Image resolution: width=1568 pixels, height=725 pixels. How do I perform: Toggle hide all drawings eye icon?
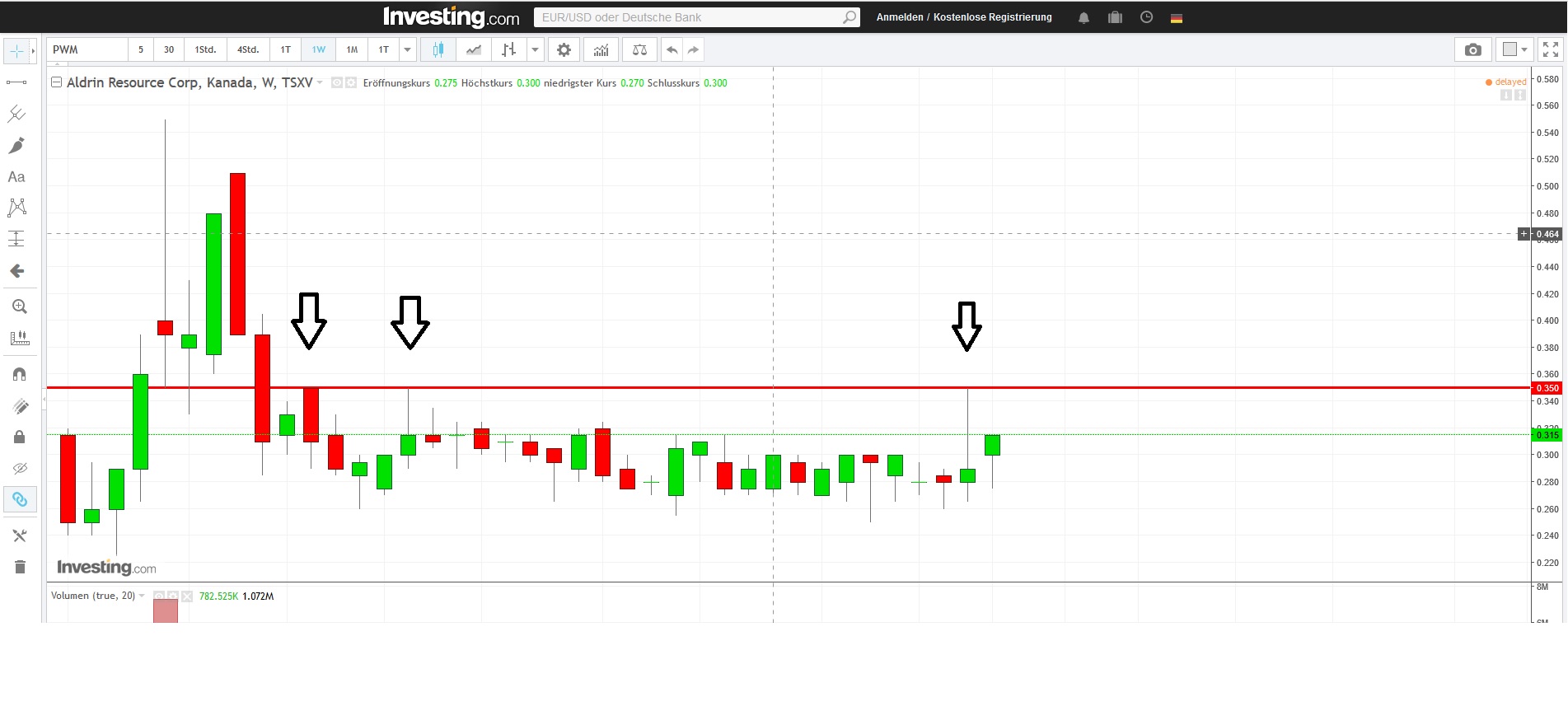point(20,468)
